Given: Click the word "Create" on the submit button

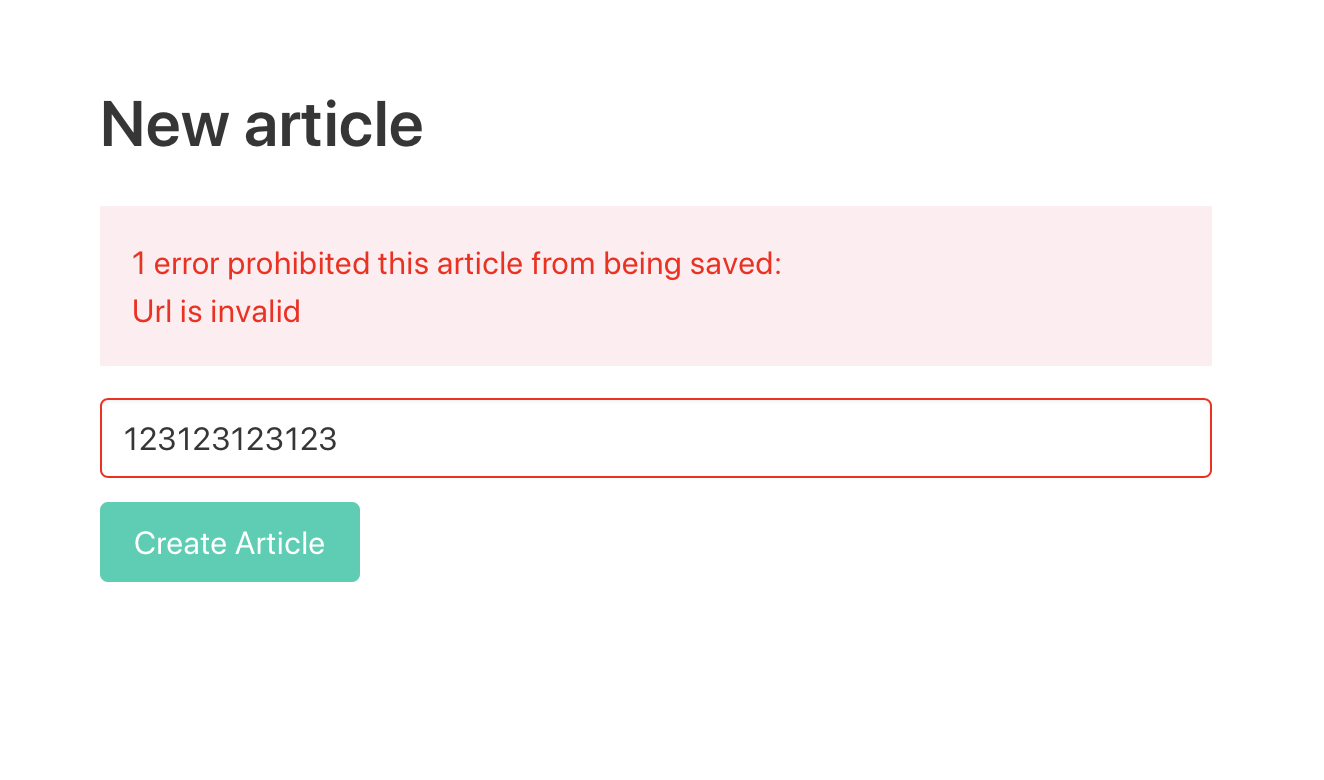Looking at the screenshot, I should [x=180, y=543].
